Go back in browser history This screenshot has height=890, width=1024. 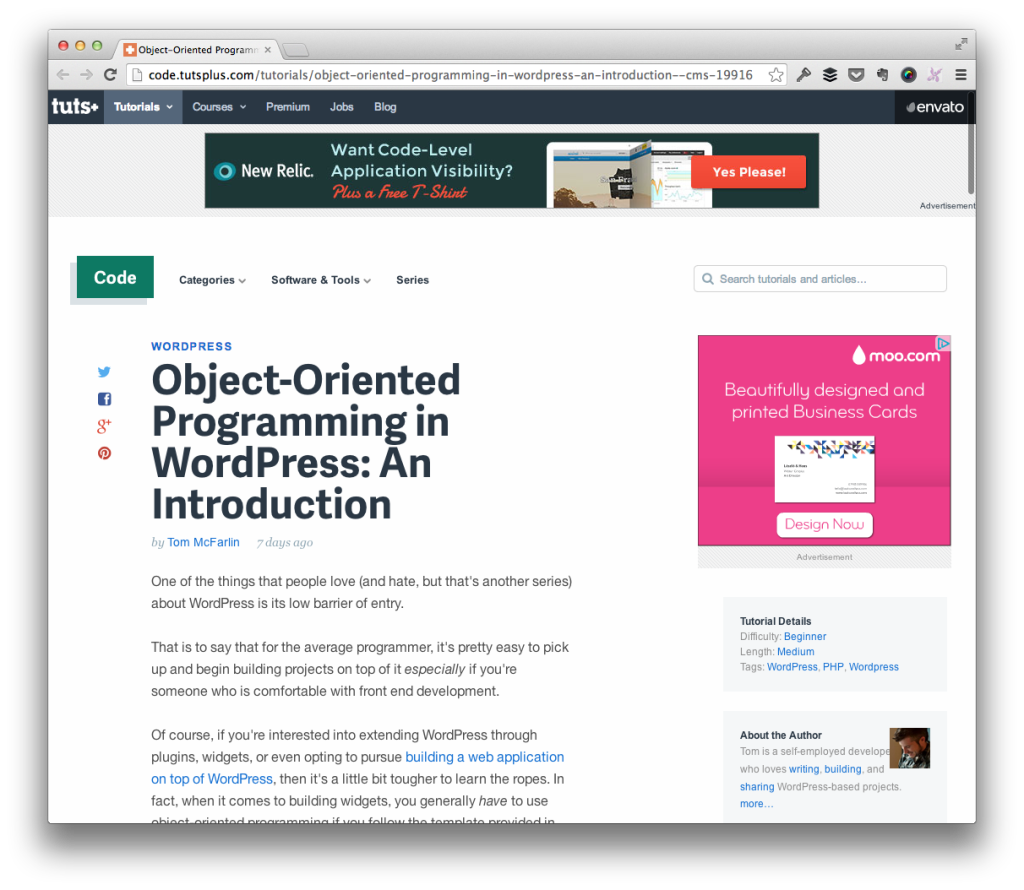point(63,74)
